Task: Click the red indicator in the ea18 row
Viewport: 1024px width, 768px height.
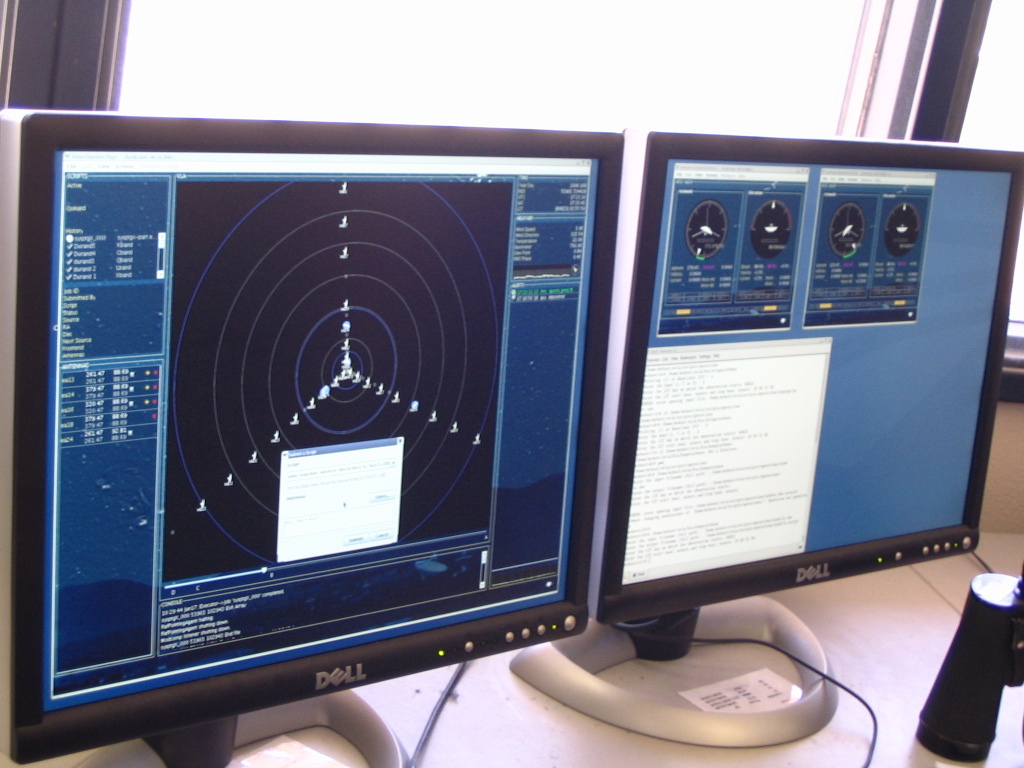Action: point(155,416)
